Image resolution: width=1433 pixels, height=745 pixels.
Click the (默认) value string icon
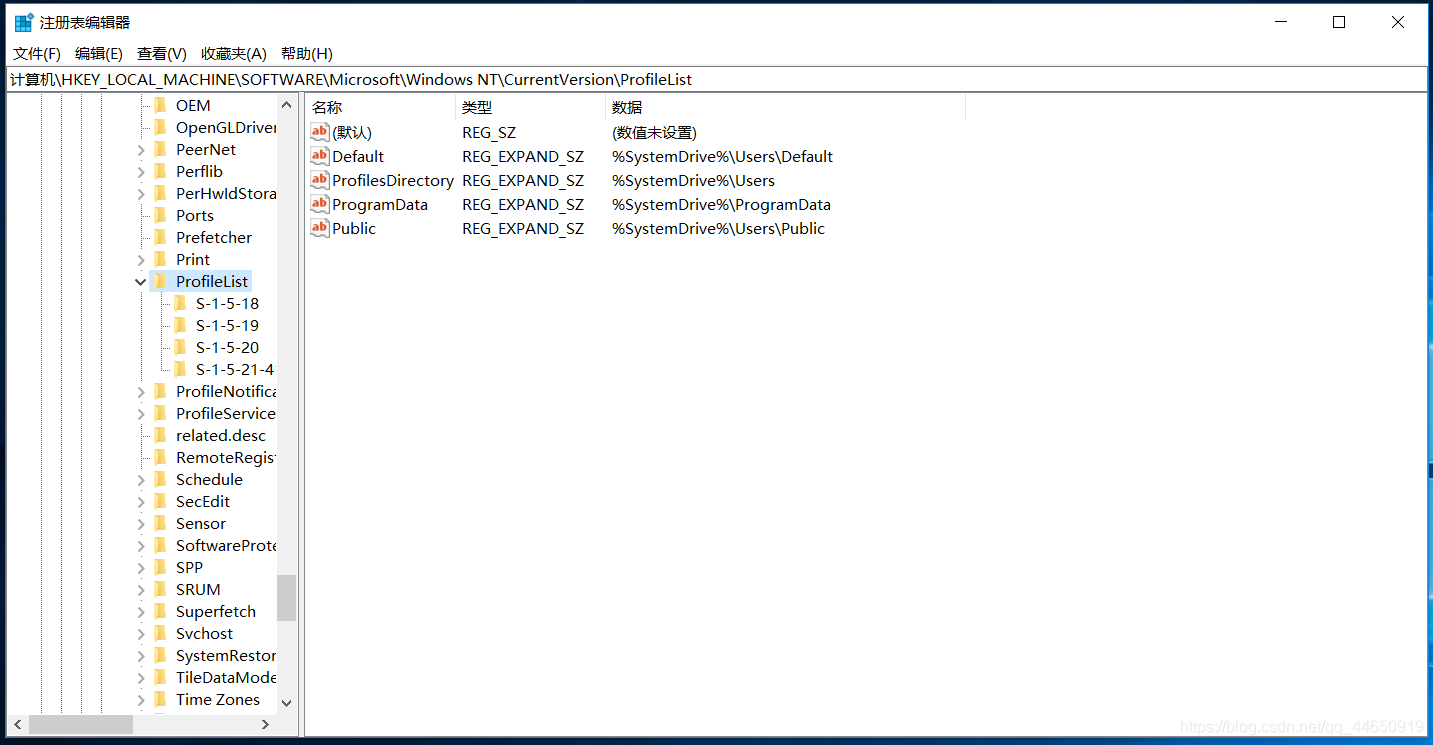pyautogui.click(x=320, y=132)
